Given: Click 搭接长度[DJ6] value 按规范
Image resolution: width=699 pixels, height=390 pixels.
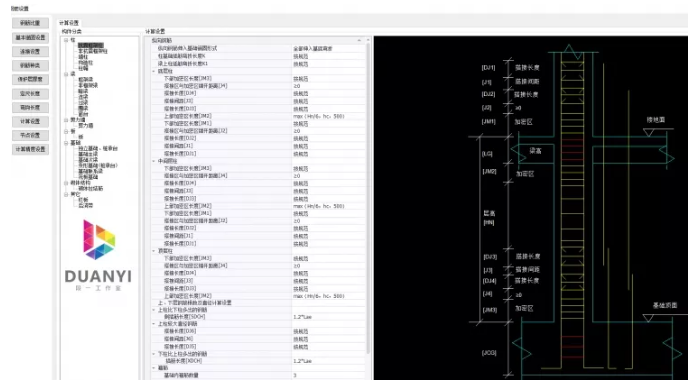Looking at the screenshot, I should pos(328,332).
